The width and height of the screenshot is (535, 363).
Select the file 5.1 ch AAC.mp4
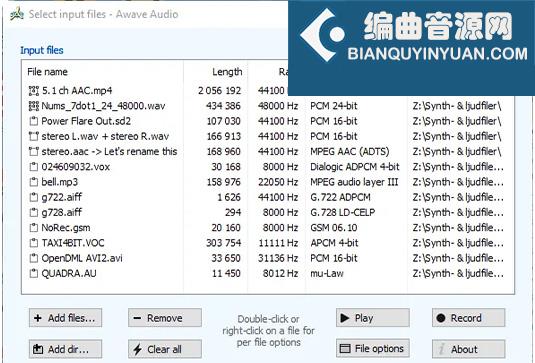[x=77, y=91]
